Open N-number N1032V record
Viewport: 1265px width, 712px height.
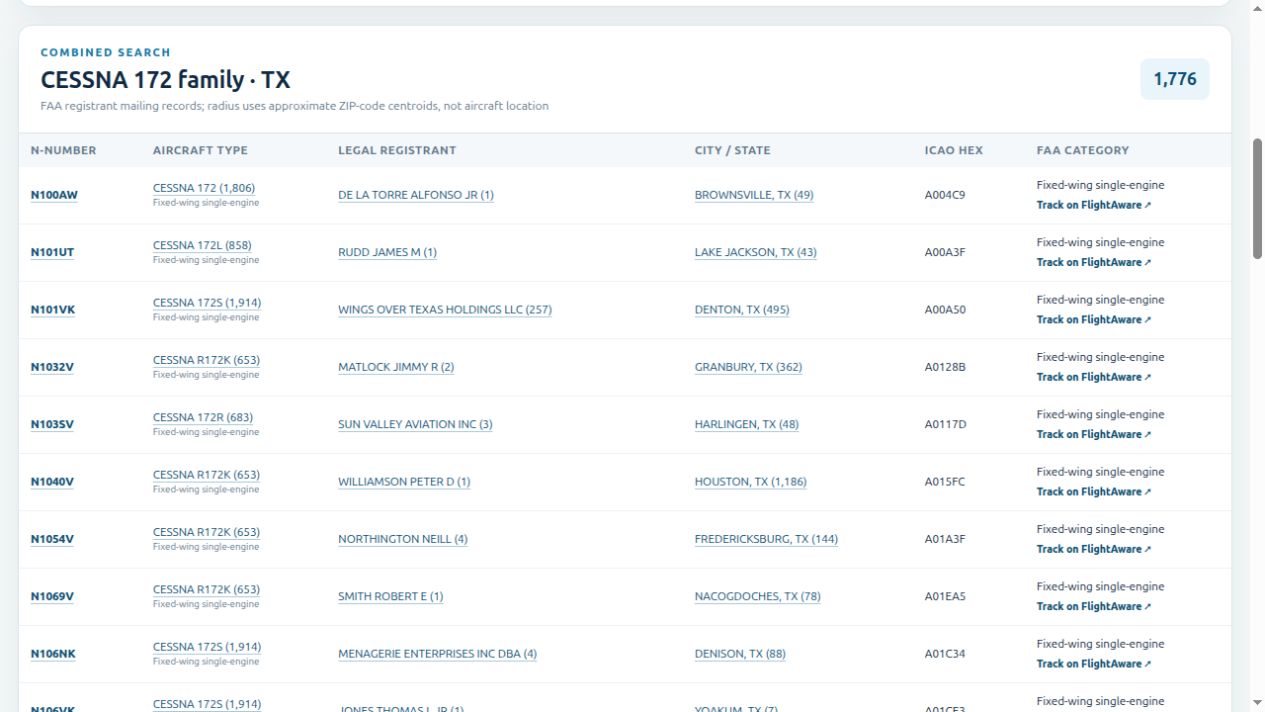pyautogui.click(x=52, y=367)
